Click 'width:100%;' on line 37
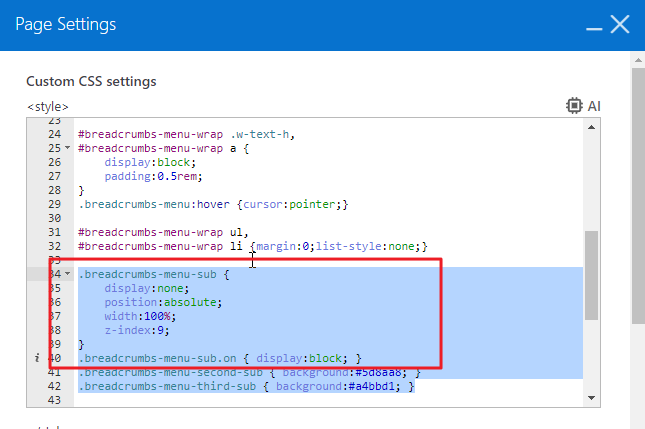 140,316
